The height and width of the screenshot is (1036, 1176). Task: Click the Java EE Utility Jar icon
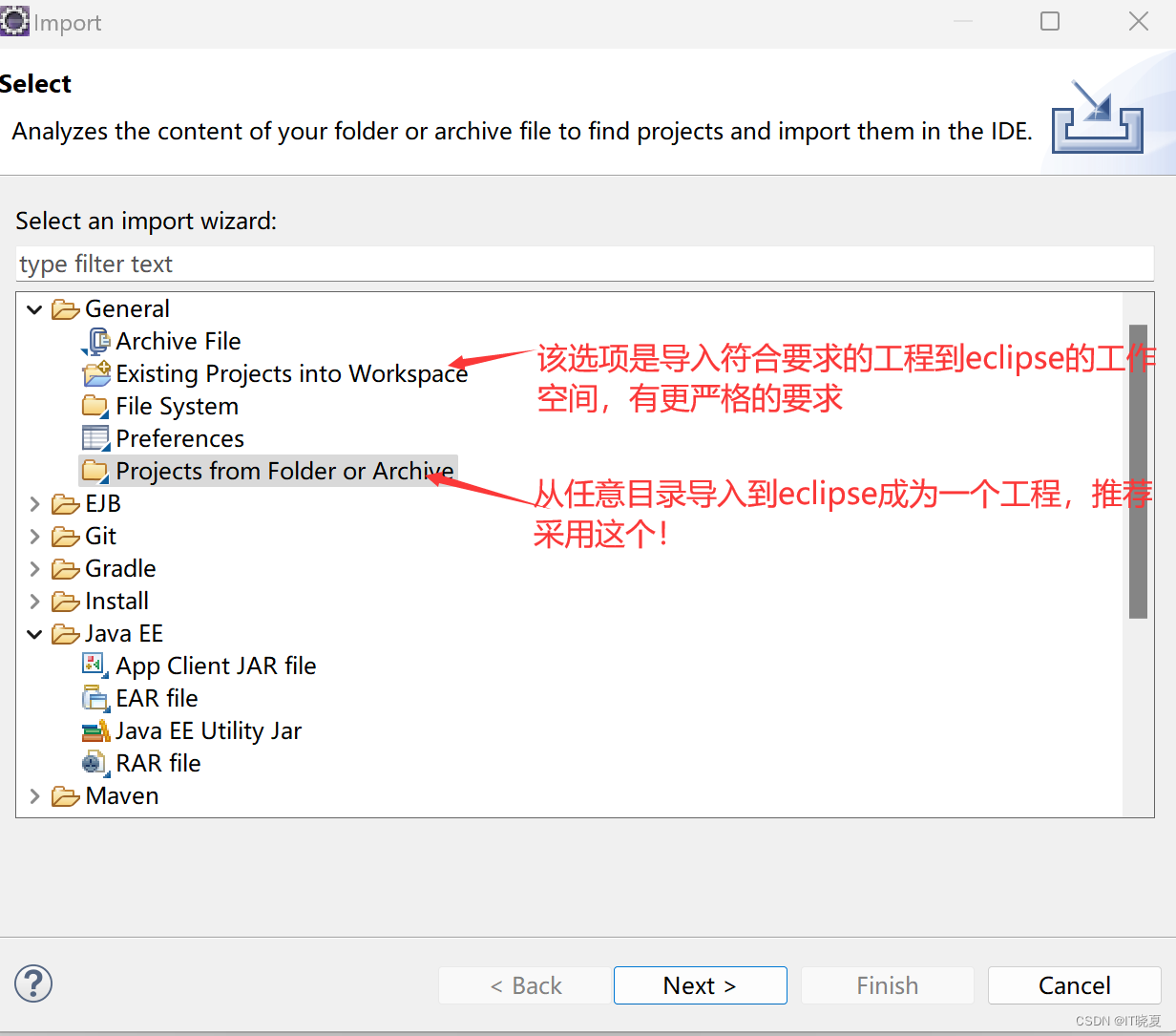(x=95, y=730)
